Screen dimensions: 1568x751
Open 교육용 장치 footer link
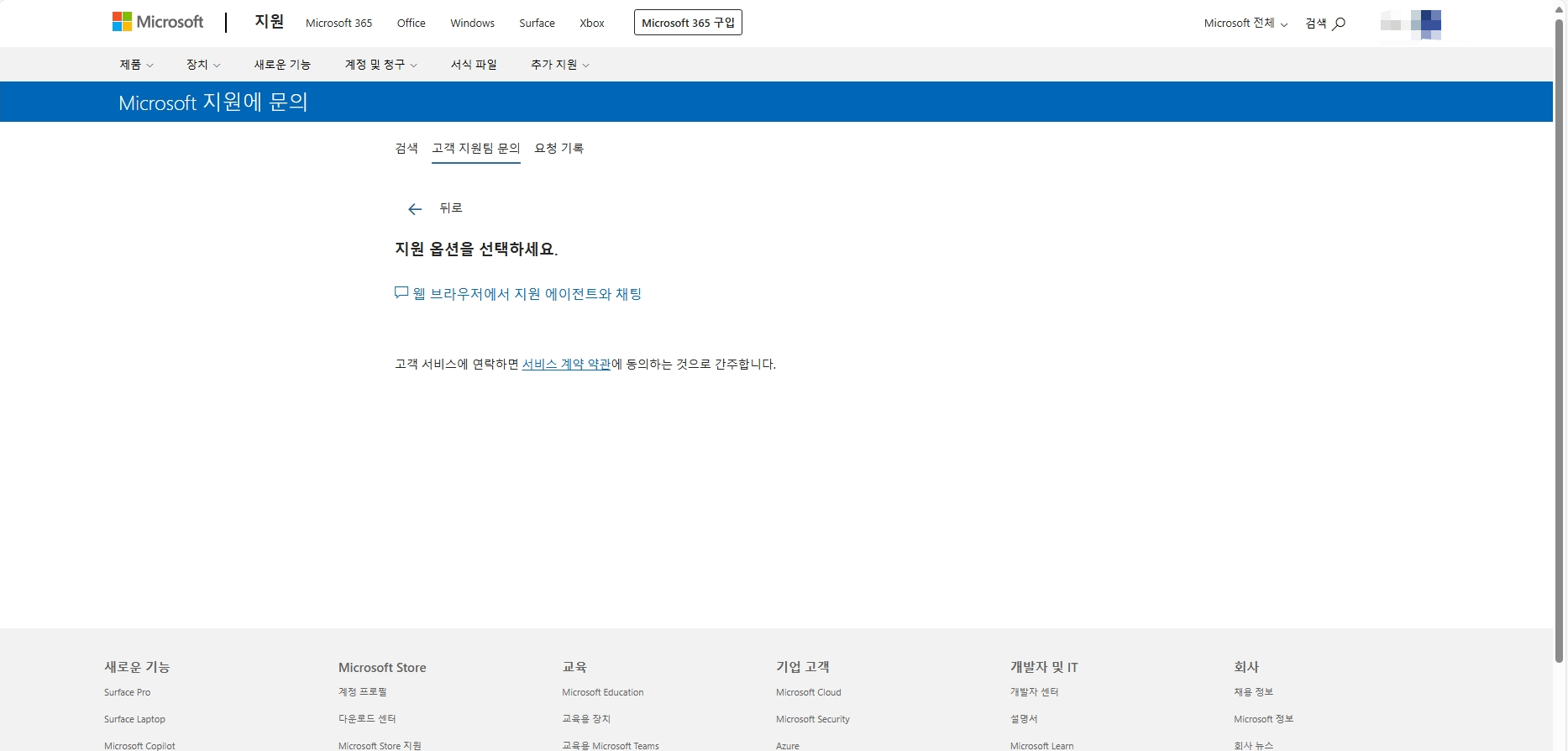coord(586,719)
